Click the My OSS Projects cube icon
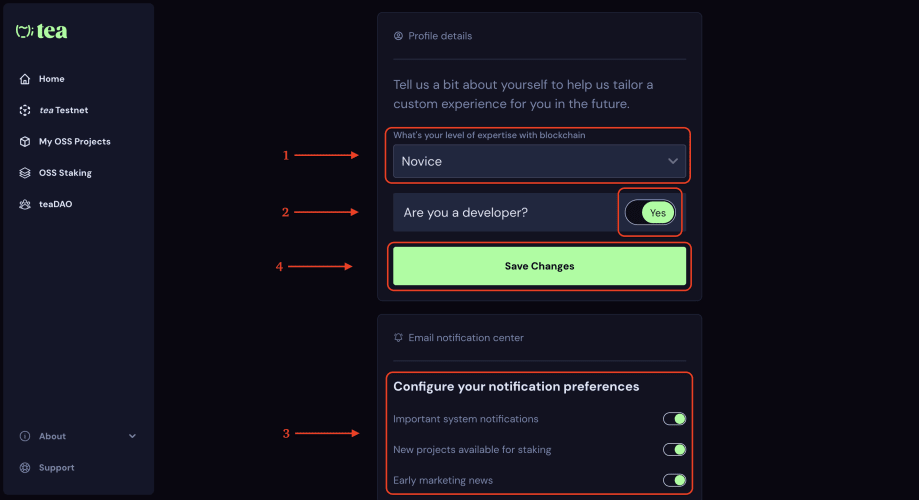919x500 pixels. tap(25, 142)
